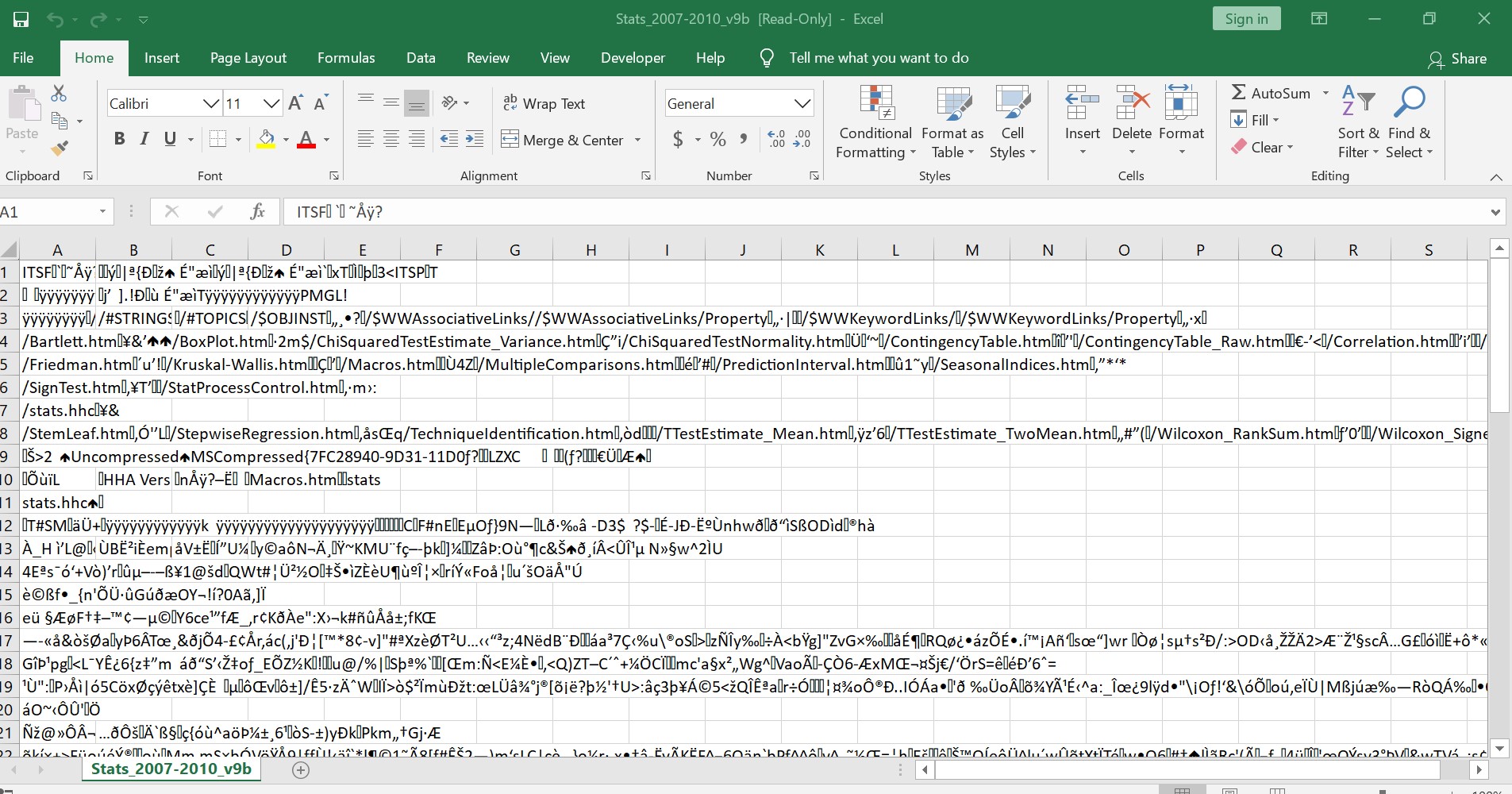Open the Insert ribbon tab
The height and width of the screenshot is (794, 1512).
point(162,58)
